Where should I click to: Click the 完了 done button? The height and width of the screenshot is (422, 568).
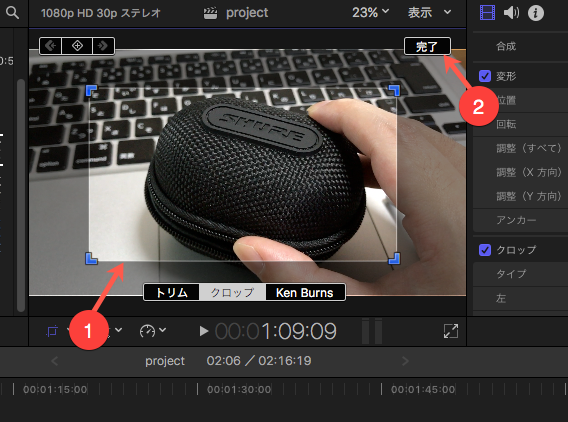click(427, 46)
